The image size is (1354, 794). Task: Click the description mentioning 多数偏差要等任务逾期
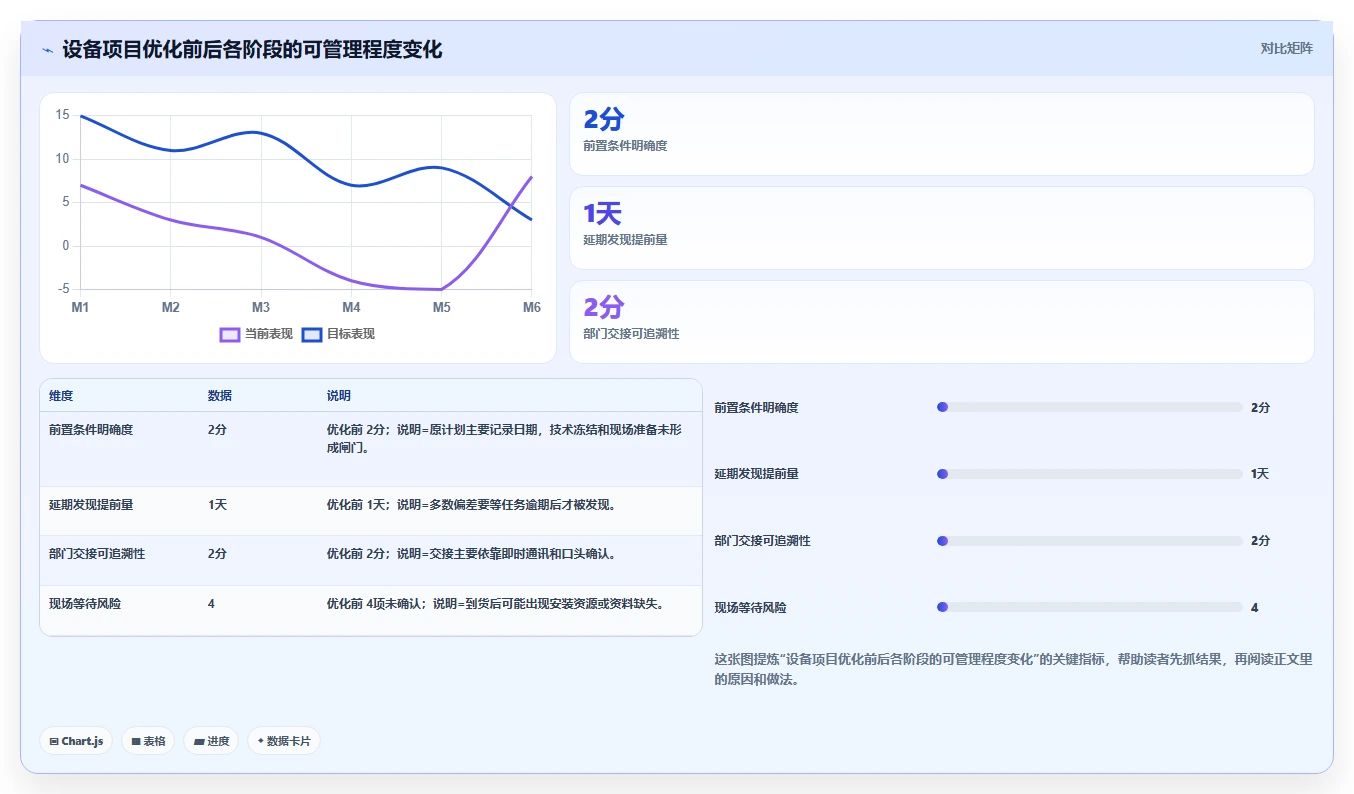tap(471, 505)
